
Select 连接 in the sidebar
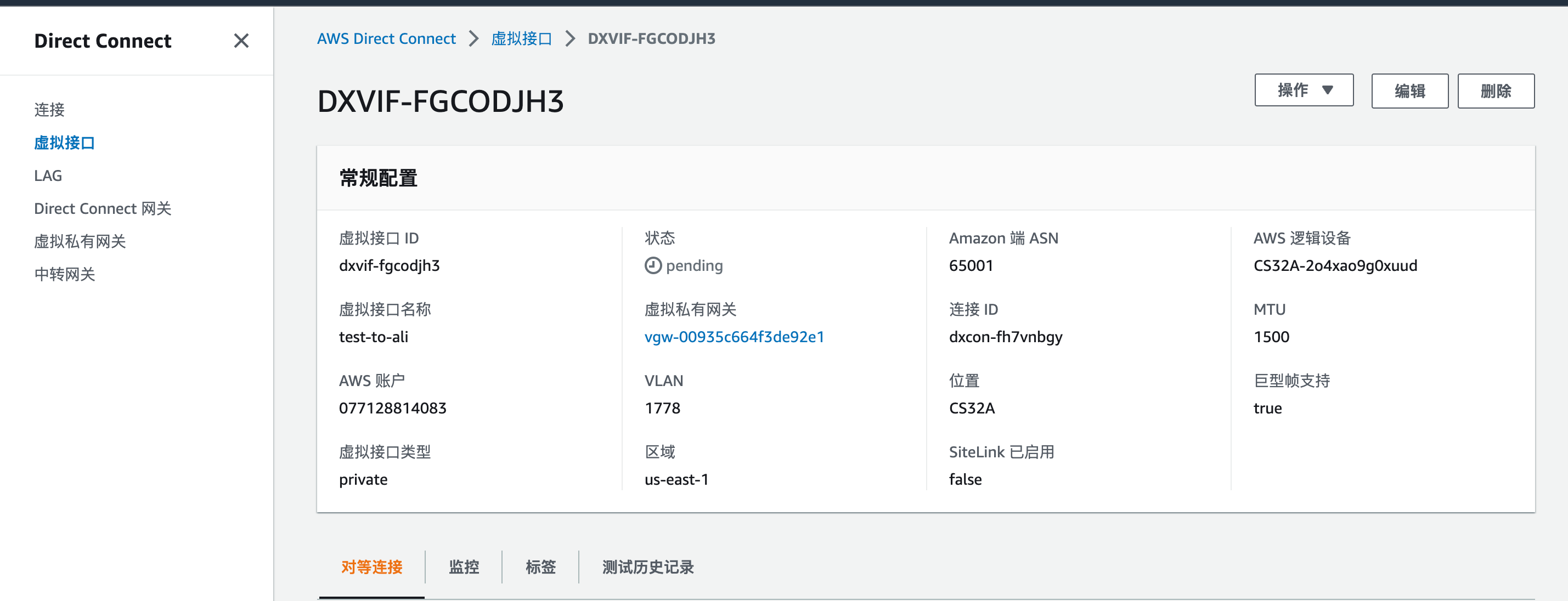[x=49, y=110]
